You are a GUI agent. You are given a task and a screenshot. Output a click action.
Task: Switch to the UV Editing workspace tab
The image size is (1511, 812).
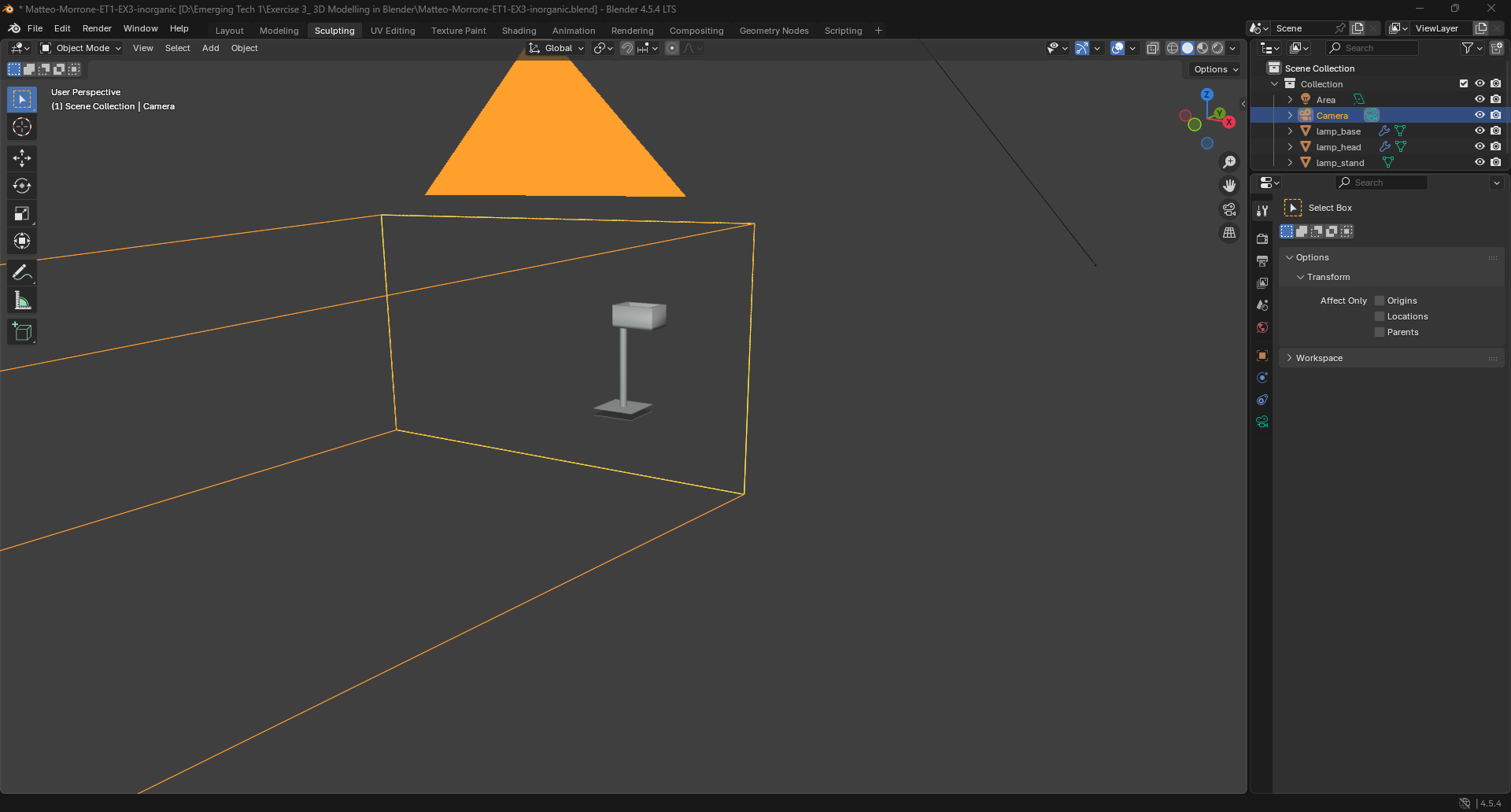tap(393, 31)
